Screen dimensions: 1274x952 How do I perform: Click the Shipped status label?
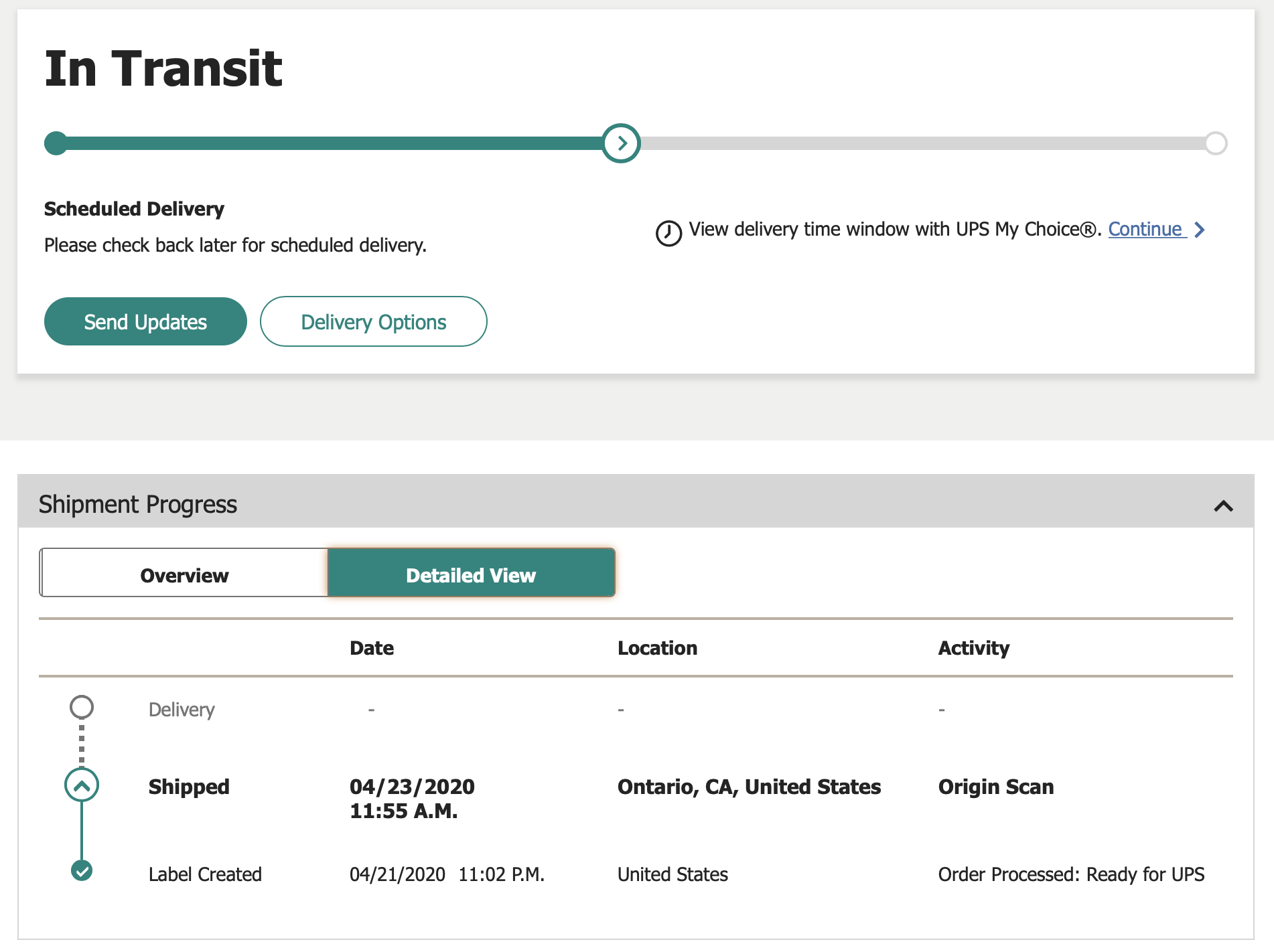tap(189, 787)
